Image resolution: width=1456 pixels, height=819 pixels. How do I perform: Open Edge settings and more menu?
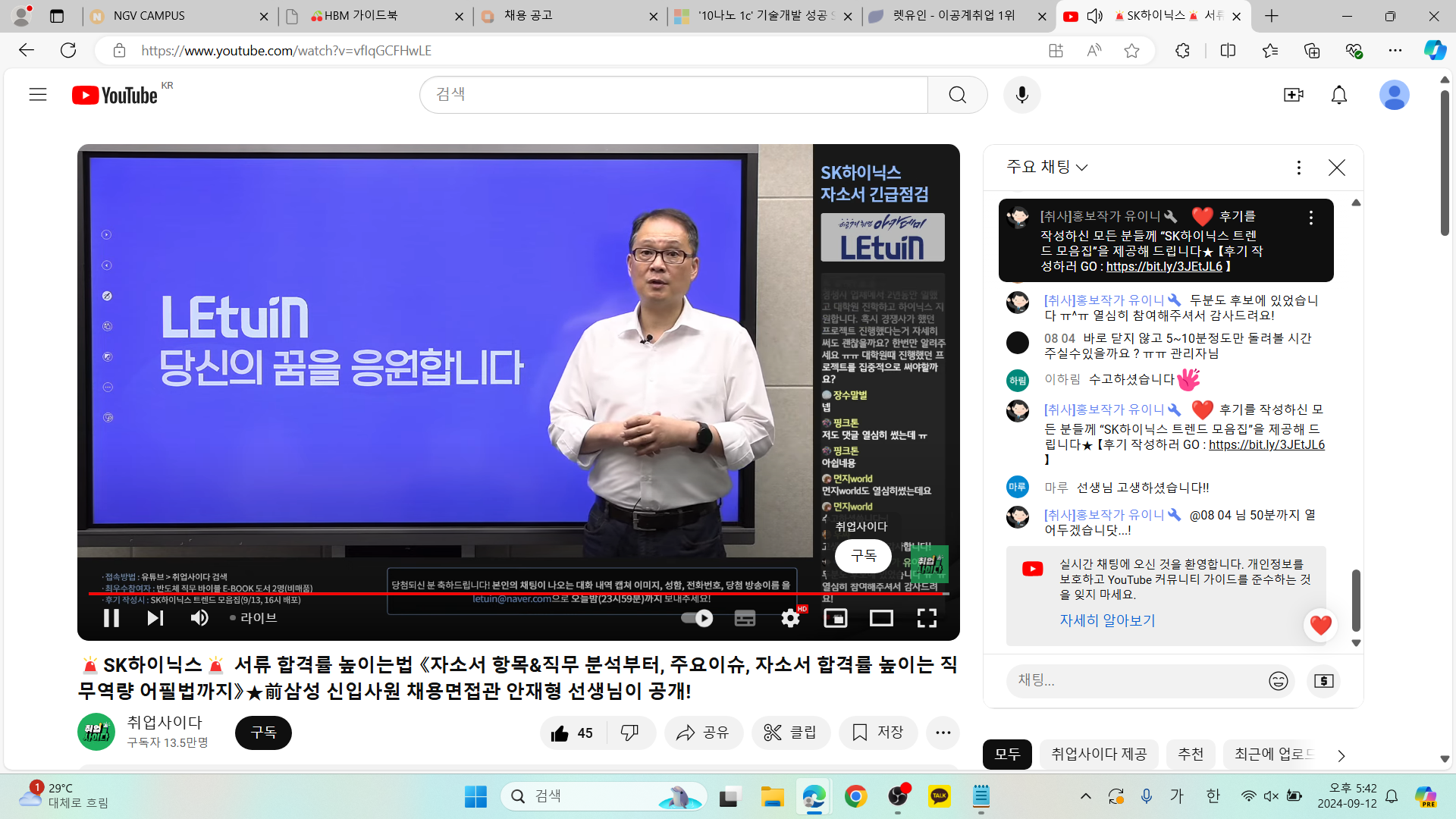click(x=1395, y=51)
